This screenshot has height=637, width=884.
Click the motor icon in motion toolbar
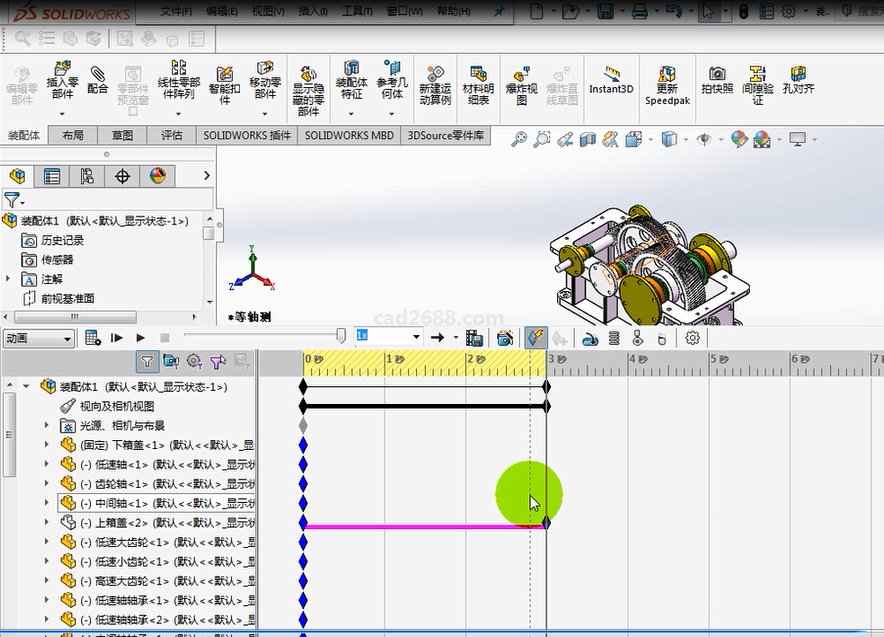(x=590, y=338)
